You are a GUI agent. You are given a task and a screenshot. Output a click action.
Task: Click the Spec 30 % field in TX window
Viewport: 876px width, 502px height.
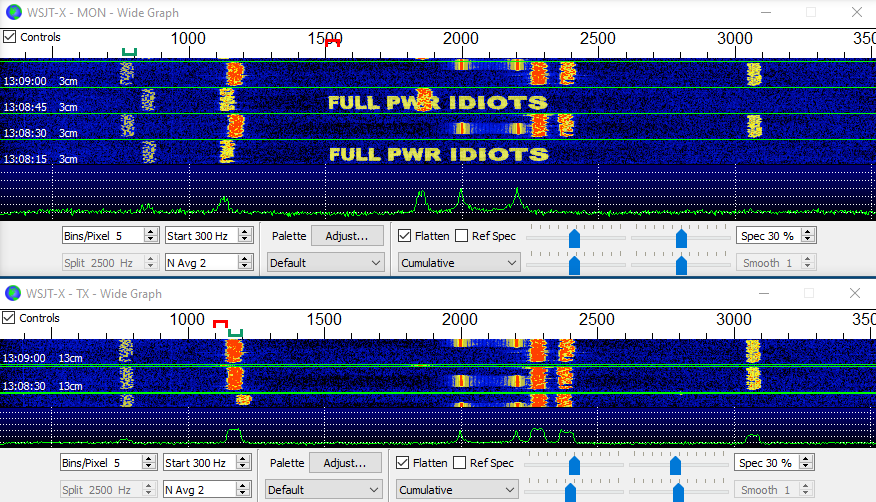(767, 463)
